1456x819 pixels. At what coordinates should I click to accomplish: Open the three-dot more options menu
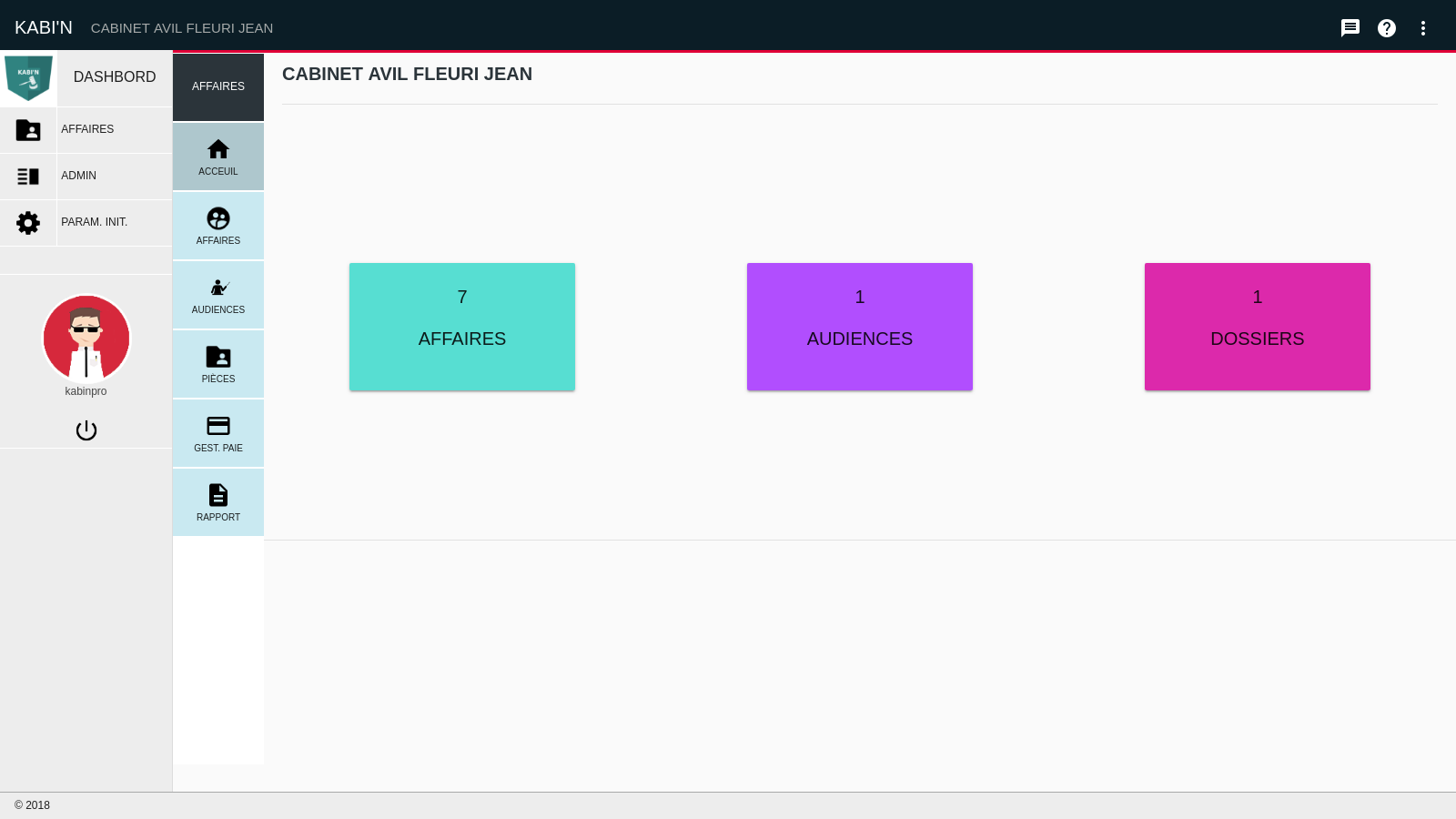tap(1423, 28)
